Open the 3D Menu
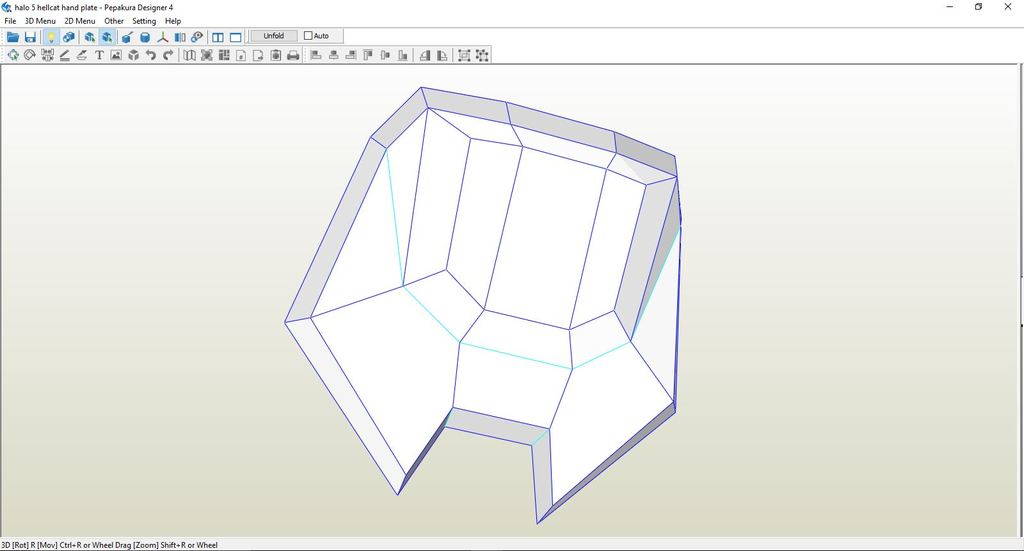Viewport: 1024px width, 551px height. [x=40, y=21]
